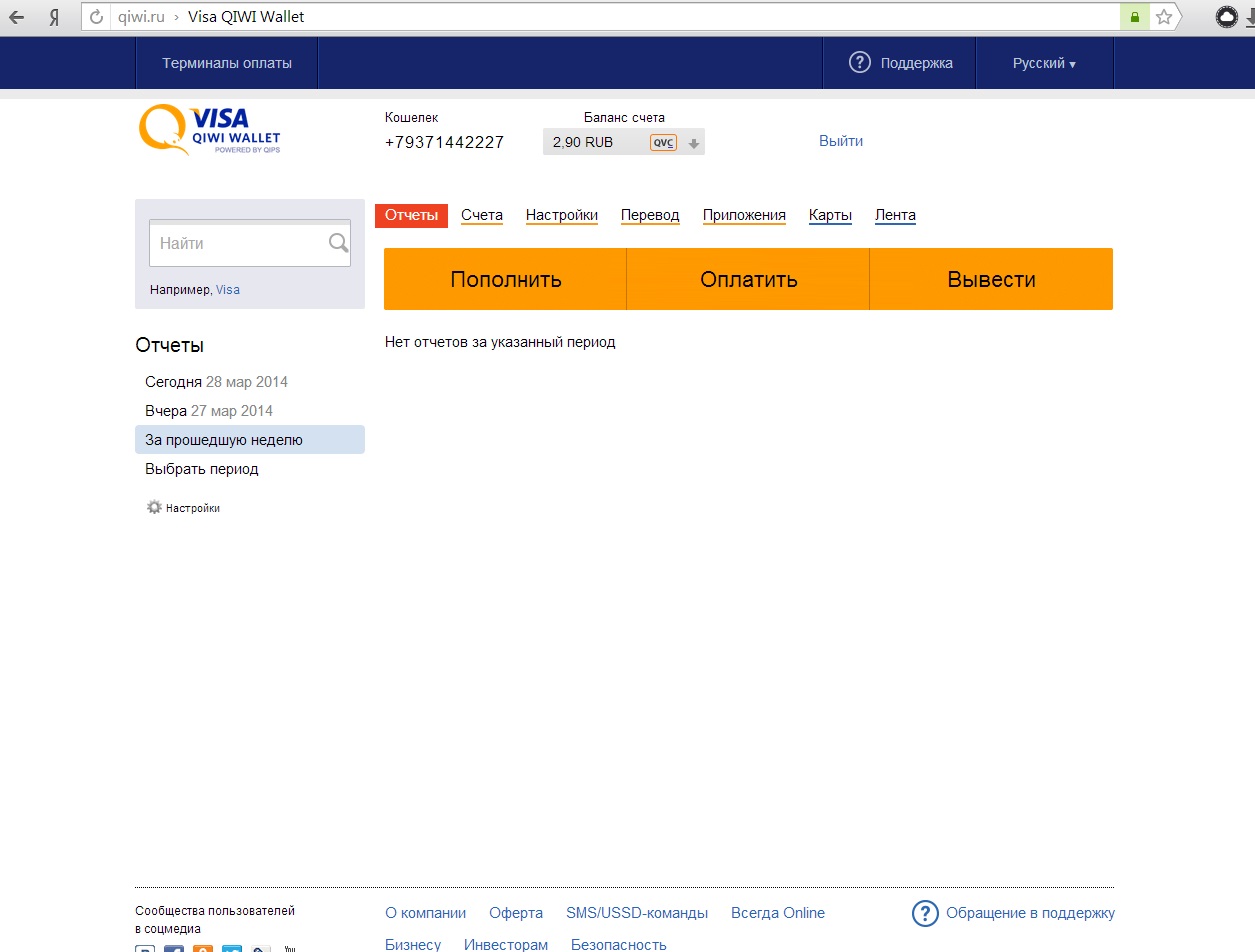
Task: Open Безопасность footer link
Action: coord(619,944)
